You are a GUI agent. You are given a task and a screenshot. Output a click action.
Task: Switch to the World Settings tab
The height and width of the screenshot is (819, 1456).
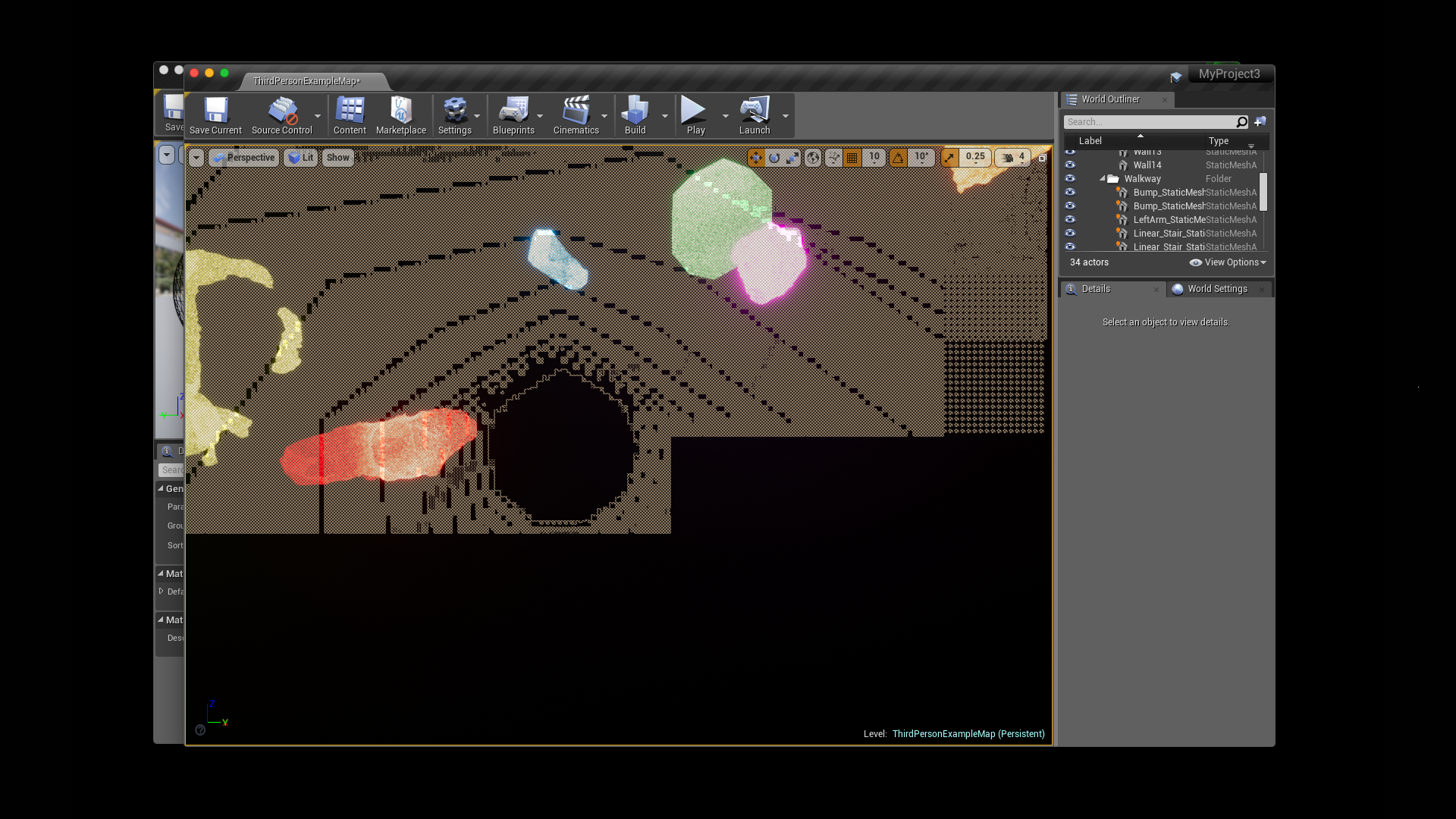1216,289
